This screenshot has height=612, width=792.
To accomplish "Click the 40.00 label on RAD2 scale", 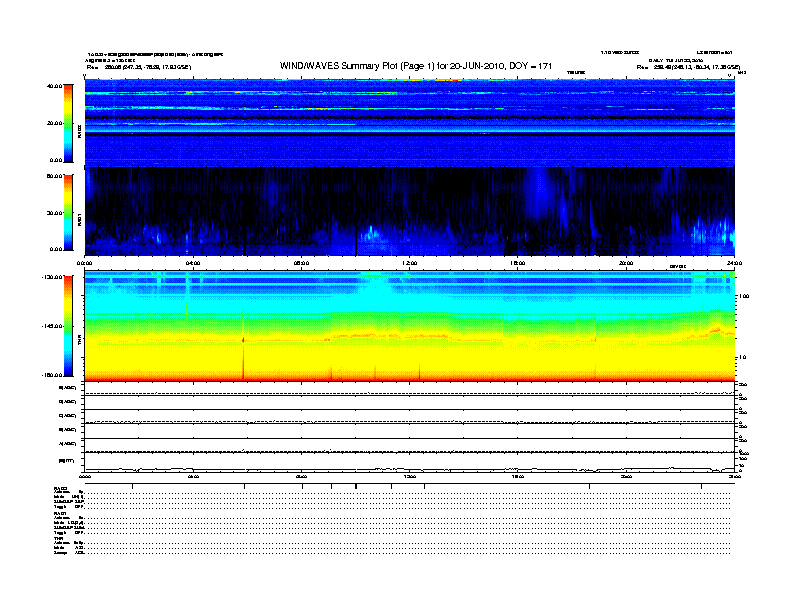I will point(55,86).
